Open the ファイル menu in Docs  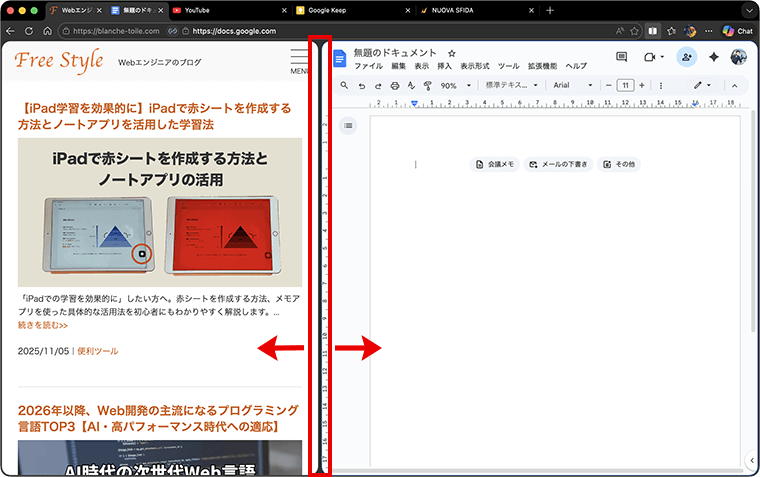pyautogui.click(x=368, y=66)
